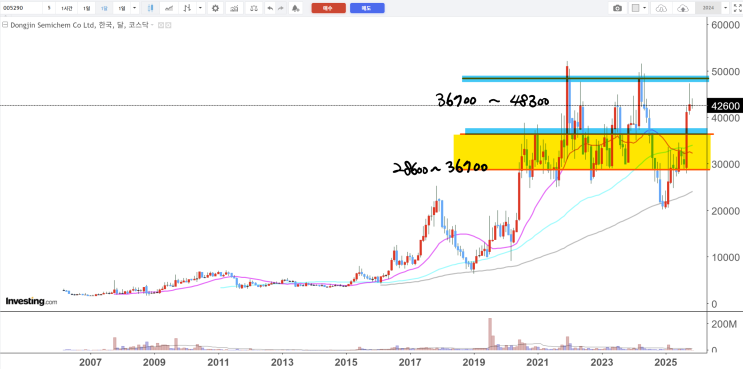Select the bar chart style icon

(187, 8)
